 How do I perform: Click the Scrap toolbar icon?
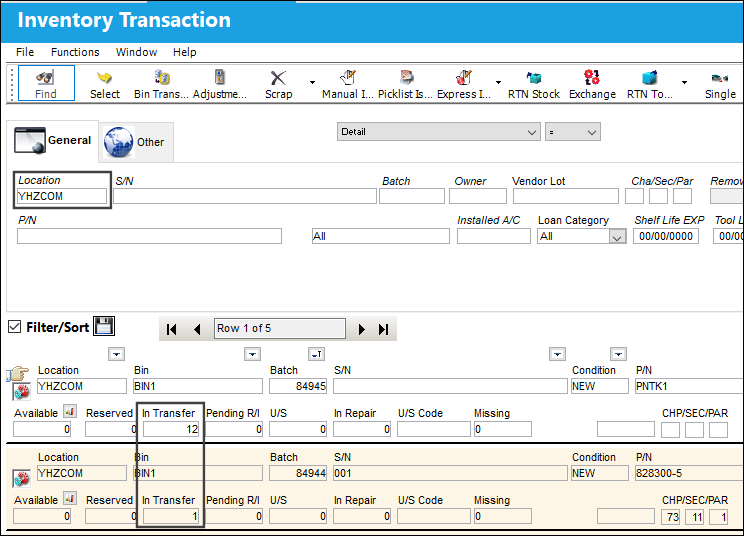tap(278, 83)
